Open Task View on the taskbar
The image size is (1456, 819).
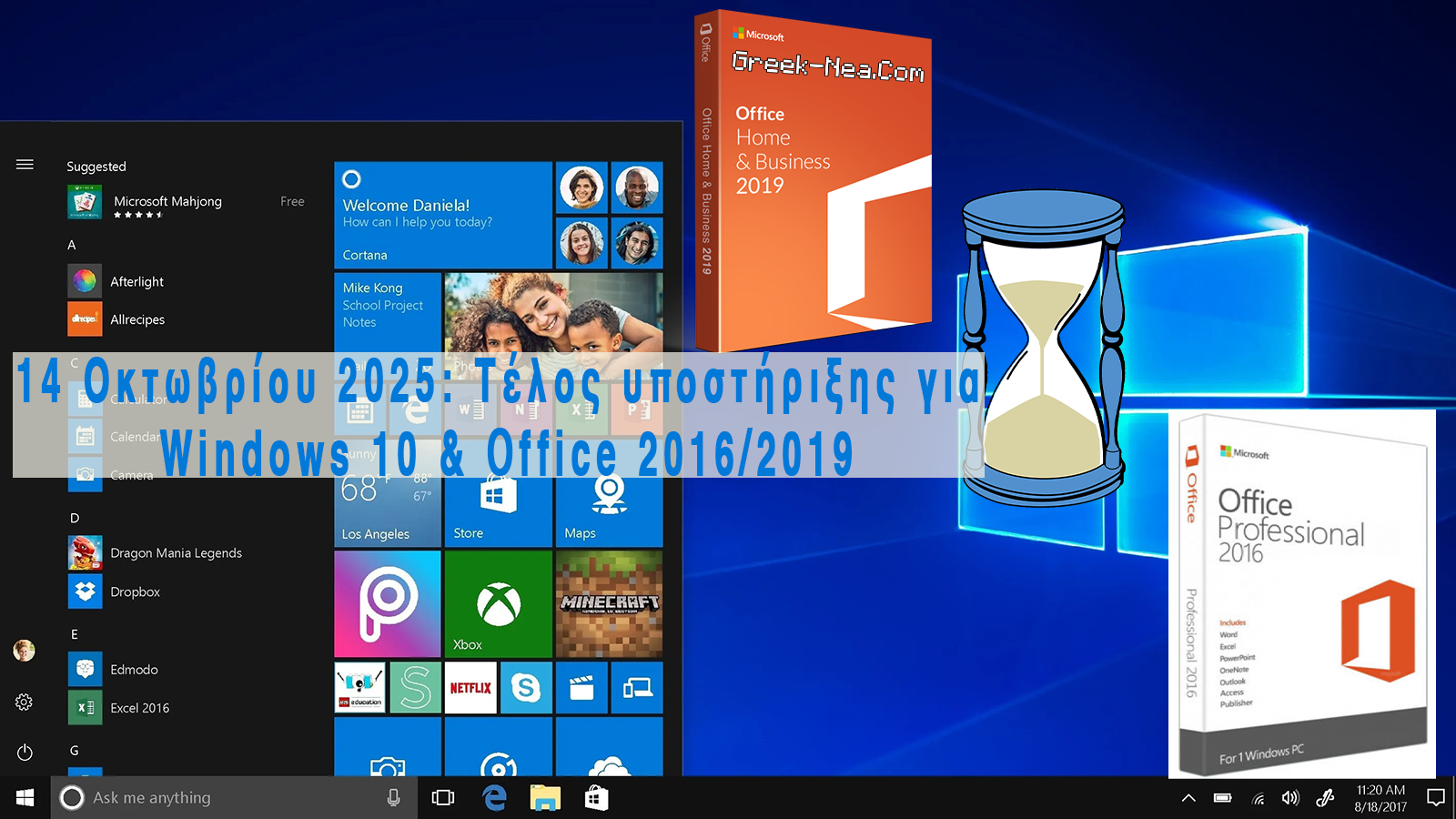point(443,797)
